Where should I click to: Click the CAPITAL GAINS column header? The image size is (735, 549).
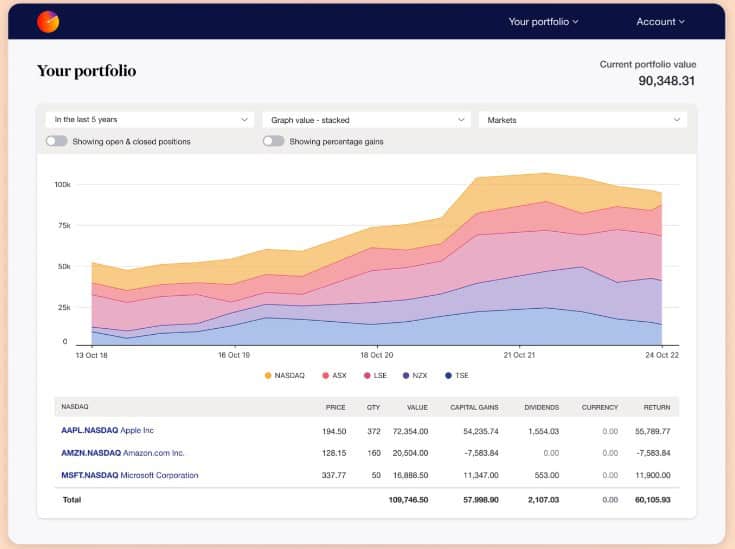pos(474,407)
